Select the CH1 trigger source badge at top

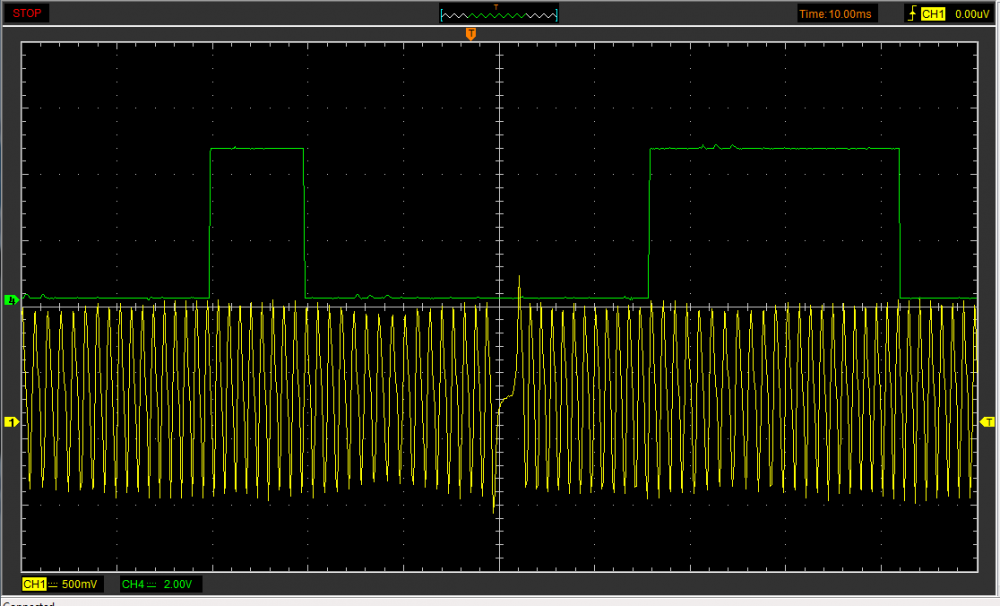tap(932, 14)
